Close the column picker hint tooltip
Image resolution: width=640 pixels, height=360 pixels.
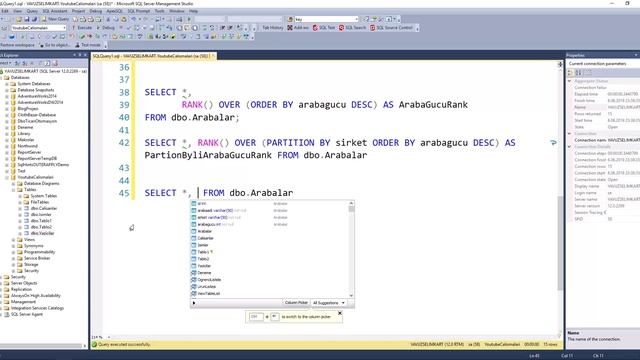tap(340, 313)
